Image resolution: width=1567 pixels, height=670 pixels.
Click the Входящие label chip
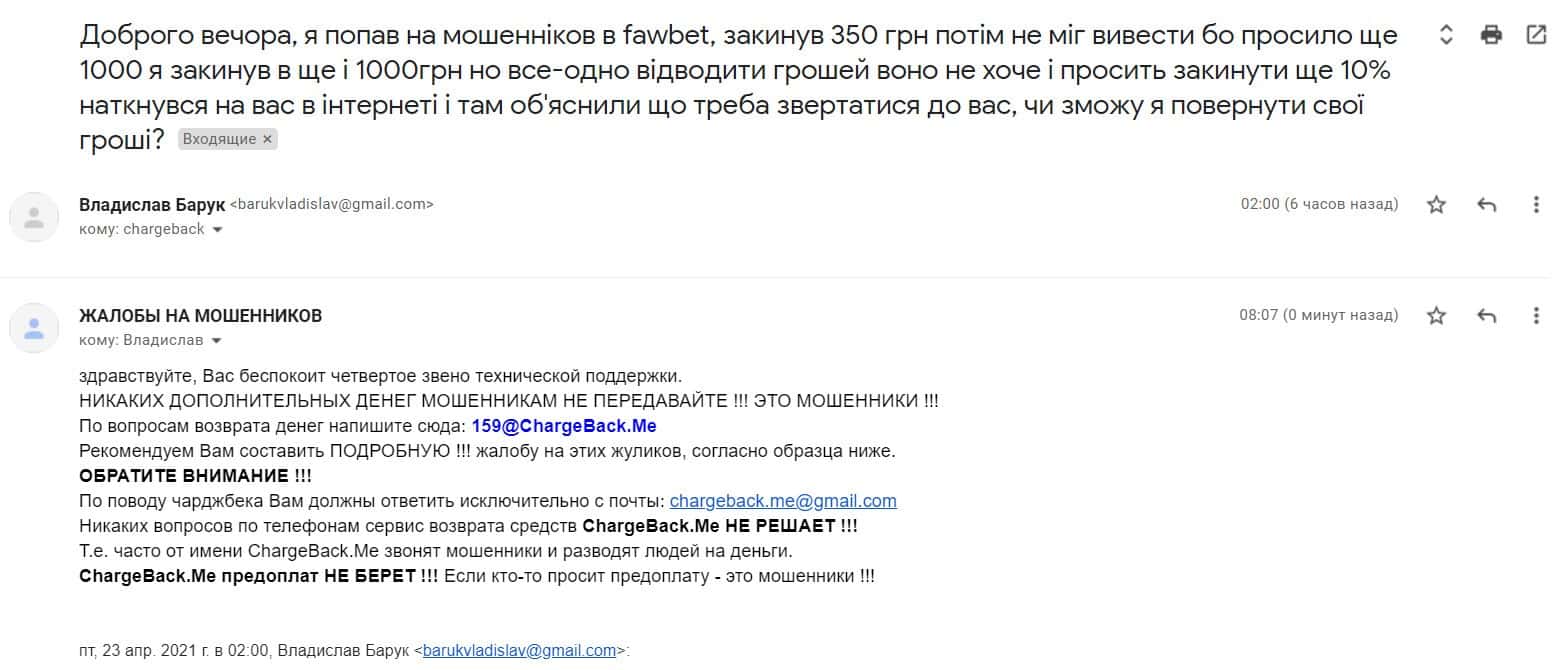pos(219,140)
